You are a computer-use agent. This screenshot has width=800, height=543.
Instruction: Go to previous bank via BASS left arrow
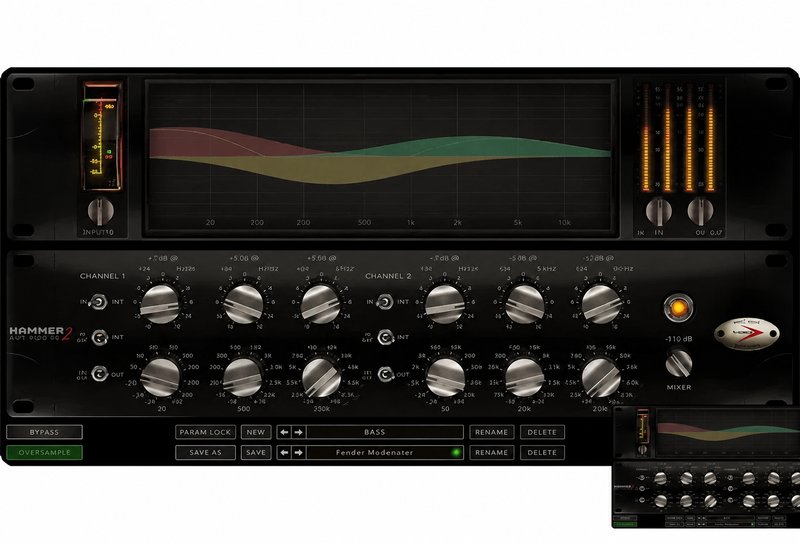(x=284, y=432)
